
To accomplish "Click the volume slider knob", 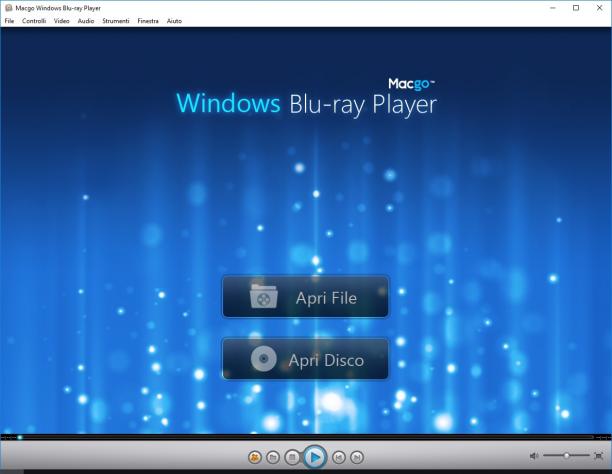I will 566,455.
